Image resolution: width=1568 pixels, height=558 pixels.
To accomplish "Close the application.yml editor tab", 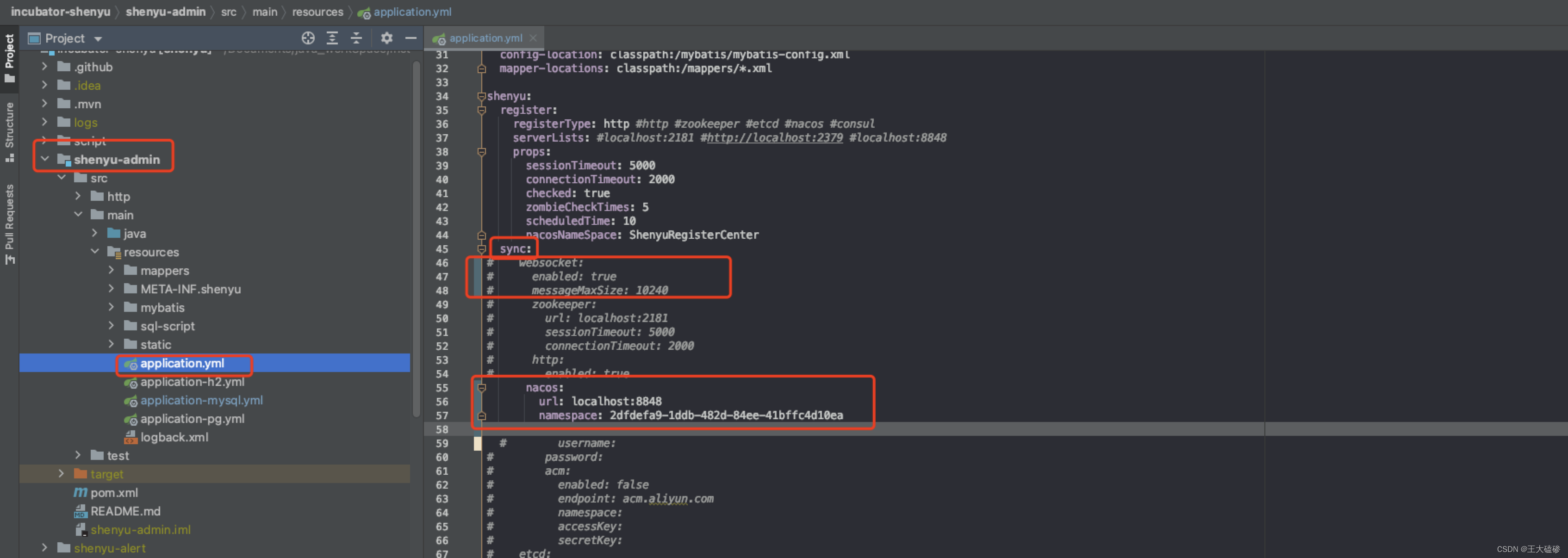I will [x=533, y=38].
